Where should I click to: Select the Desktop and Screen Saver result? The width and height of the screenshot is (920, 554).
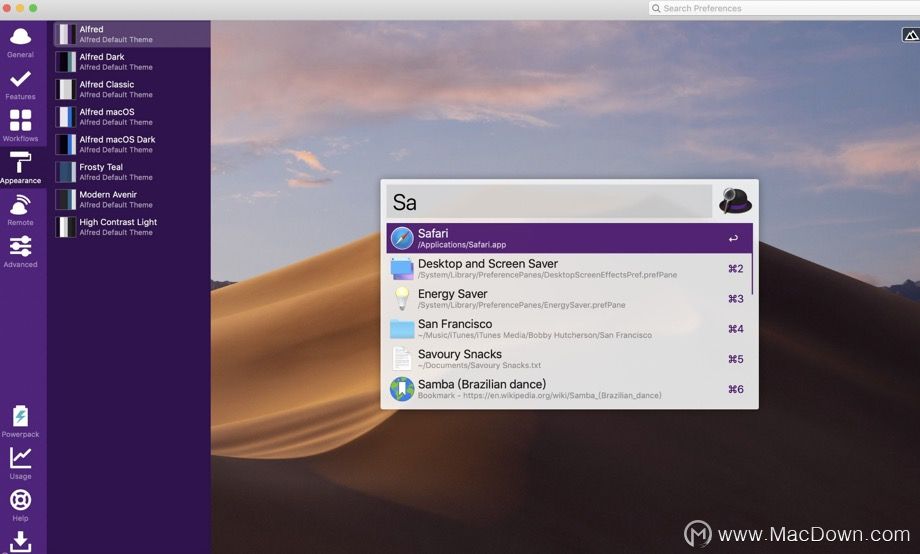click(x=569, y=268)
